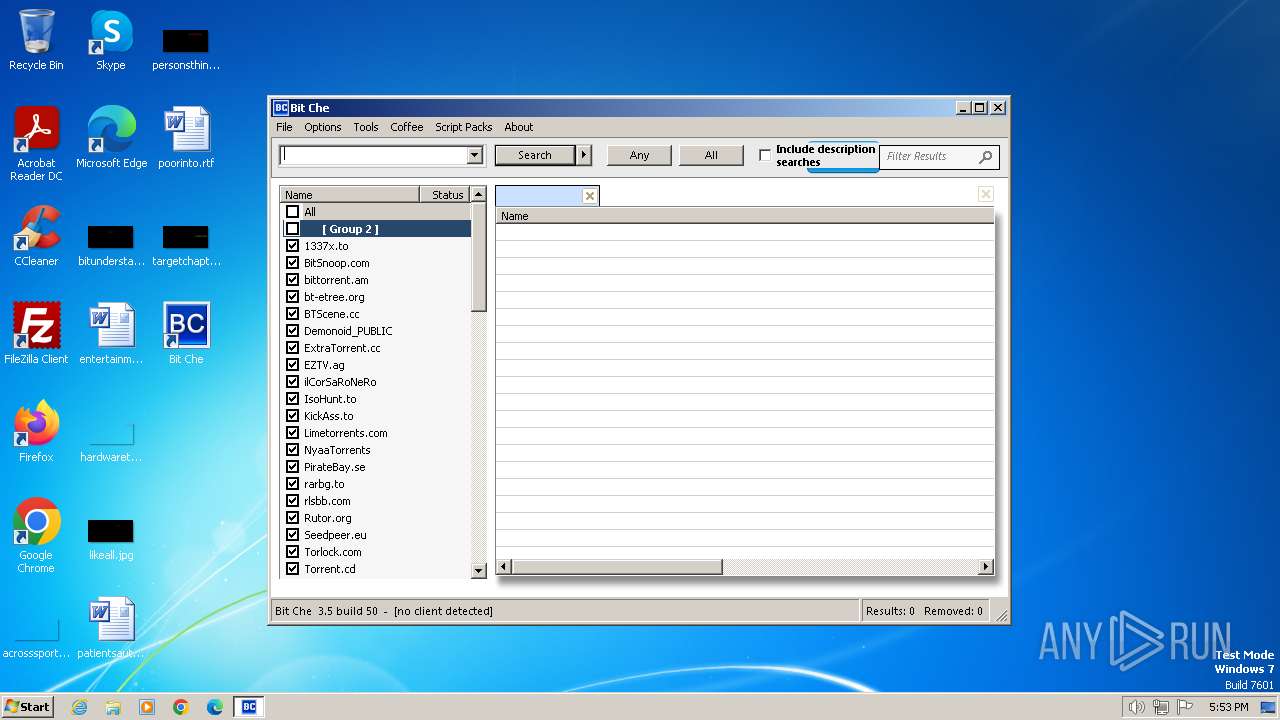Open the search term dropdown arrow
Screen dimensions: 1280x720
pyautogui.click(x=475, y=155)
